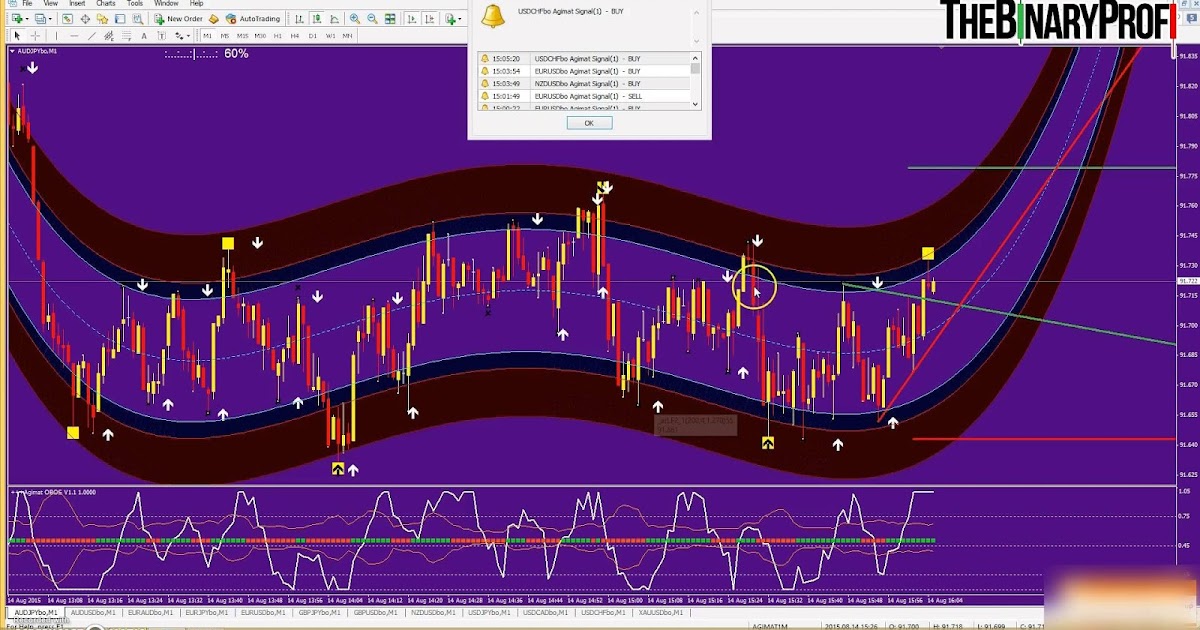Open the File menu

27,4
